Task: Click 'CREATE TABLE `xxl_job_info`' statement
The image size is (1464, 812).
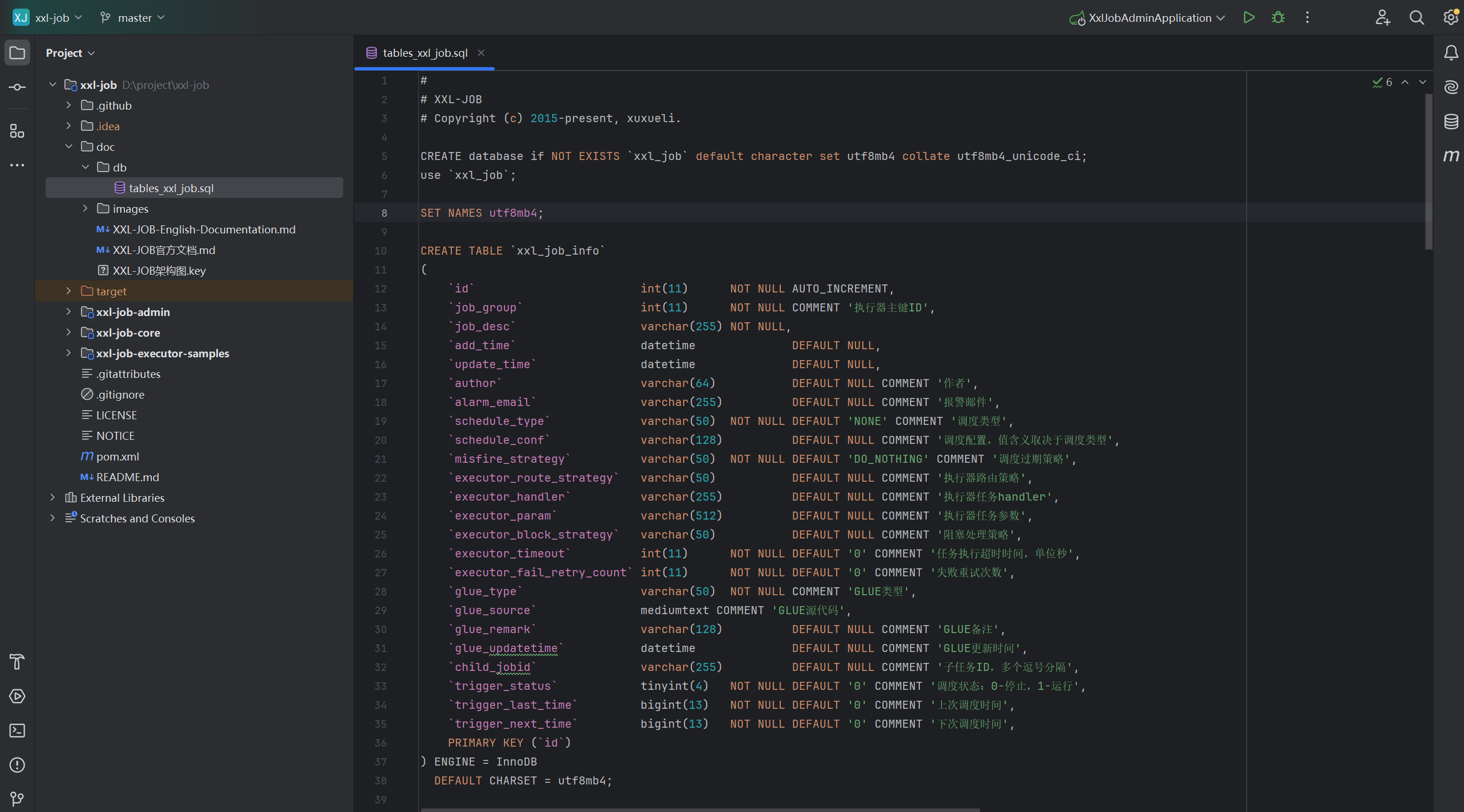Action: pos(513,251)
